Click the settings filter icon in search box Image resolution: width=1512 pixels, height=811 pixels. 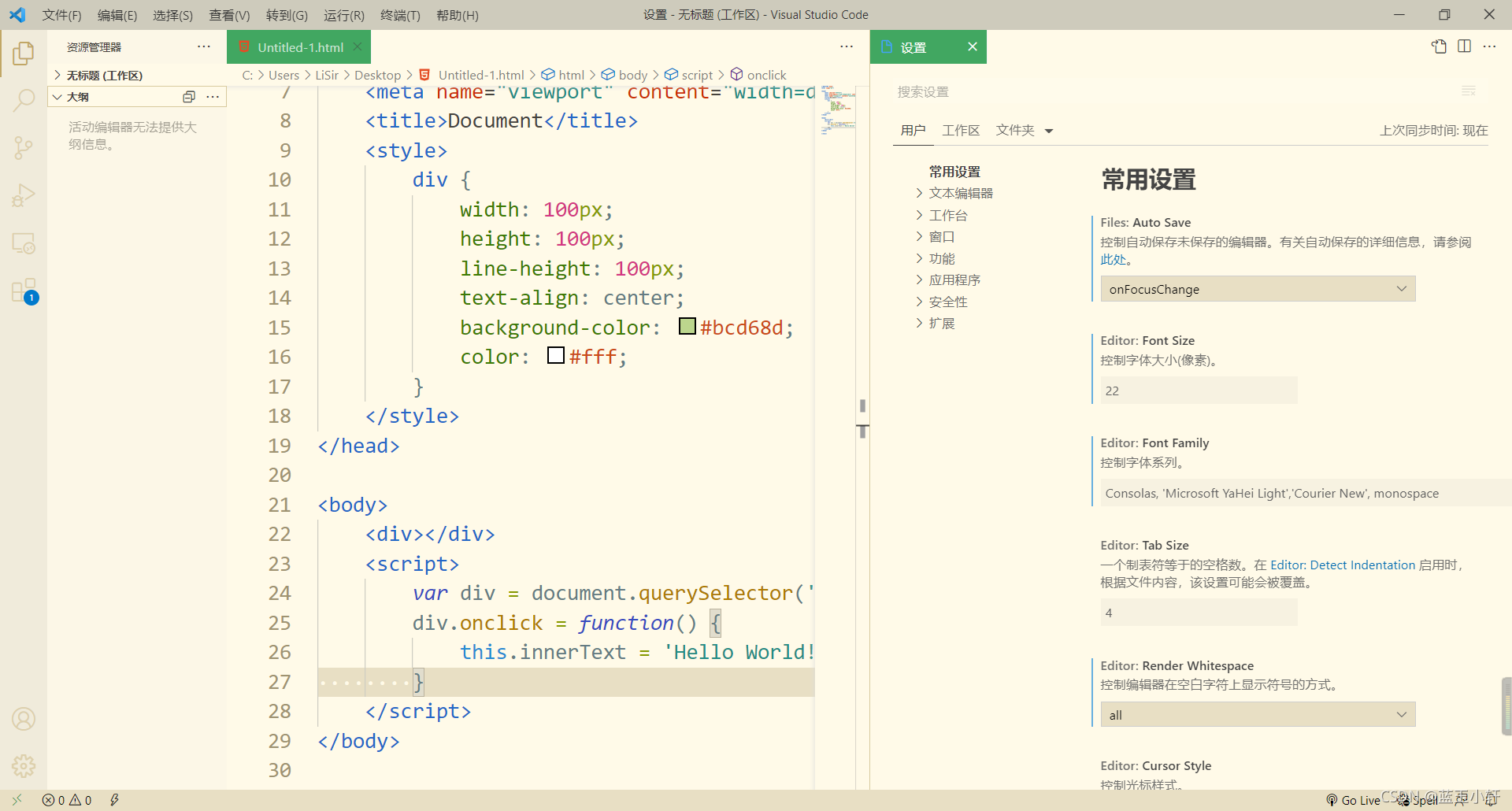tap(1469, 91)
